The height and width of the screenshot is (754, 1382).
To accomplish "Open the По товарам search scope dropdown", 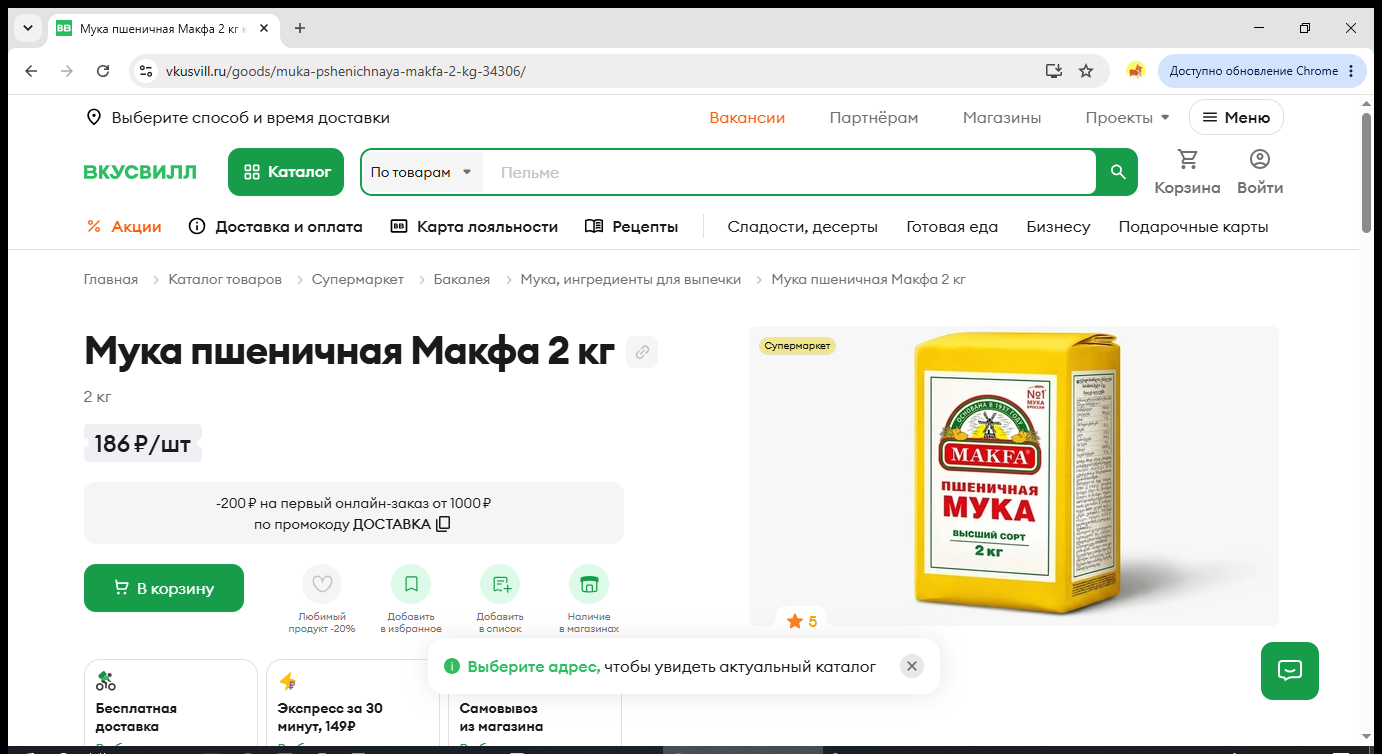I will click(x=421, y=172).
